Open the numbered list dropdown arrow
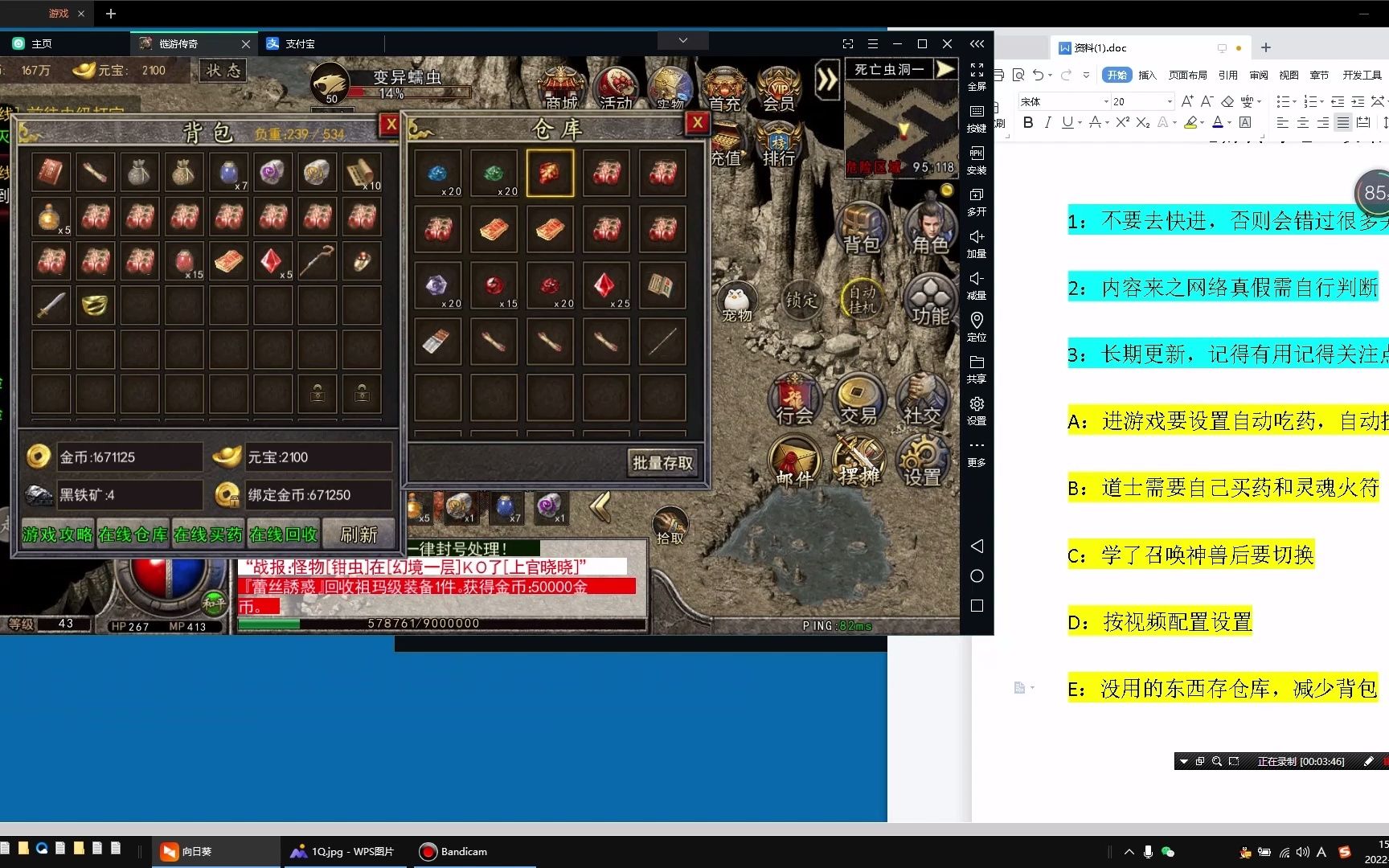 click(1321, 101)
